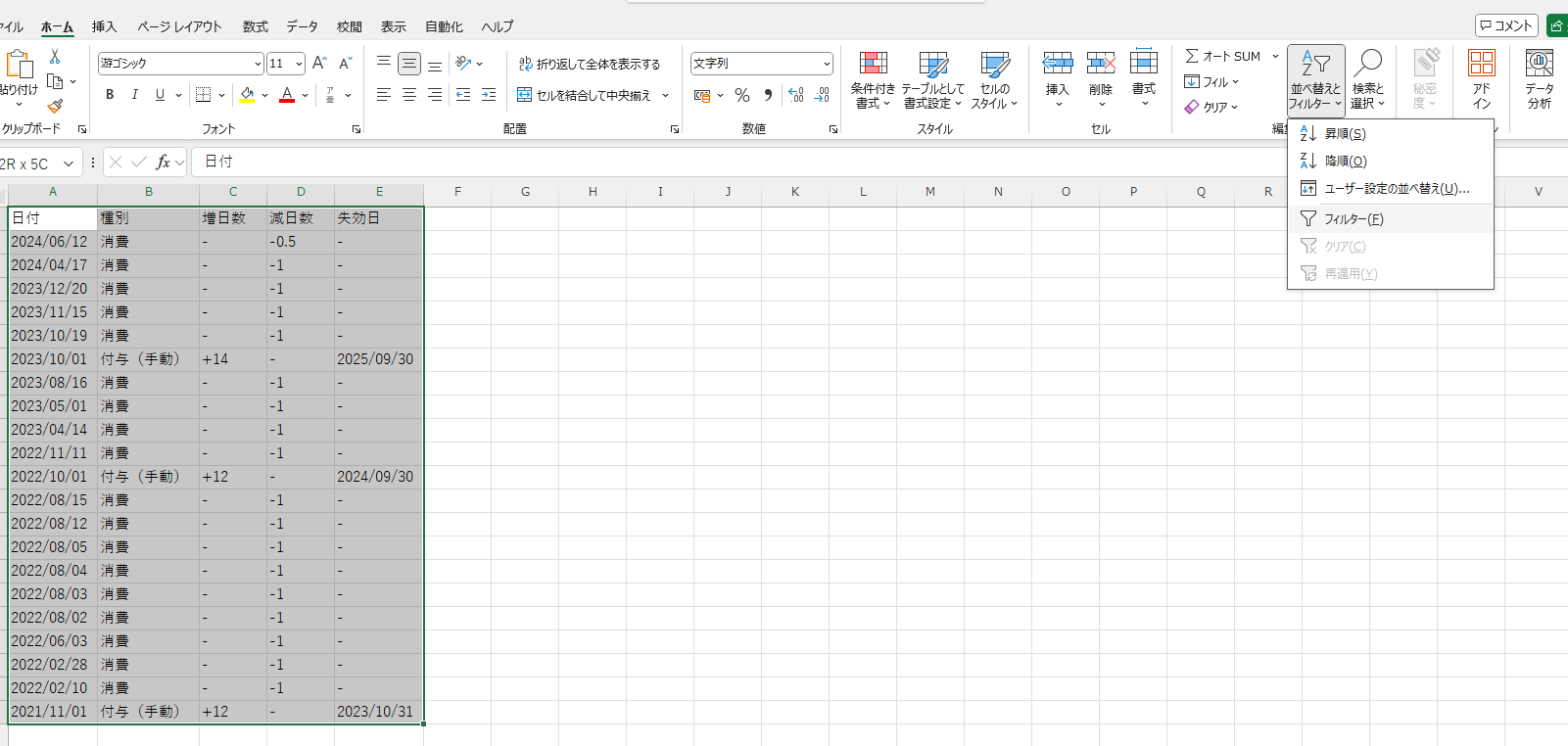The height and width of the screenshot is (746, 1568).
Task: Open the Help (ヘルプ) tab
Action: [498, 26]
